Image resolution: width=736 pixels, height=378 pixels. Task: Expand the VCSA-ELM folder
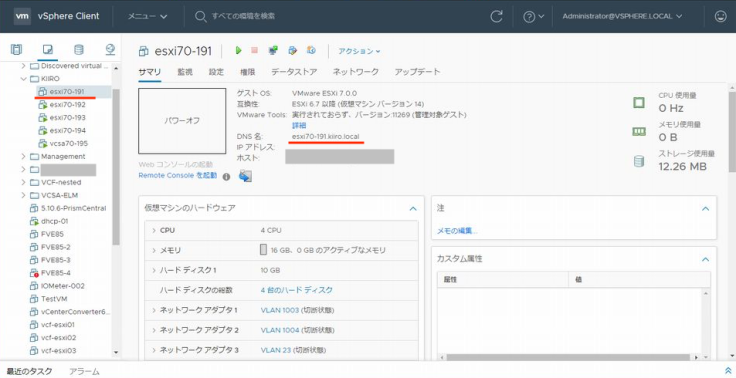[x=23, y=195]
